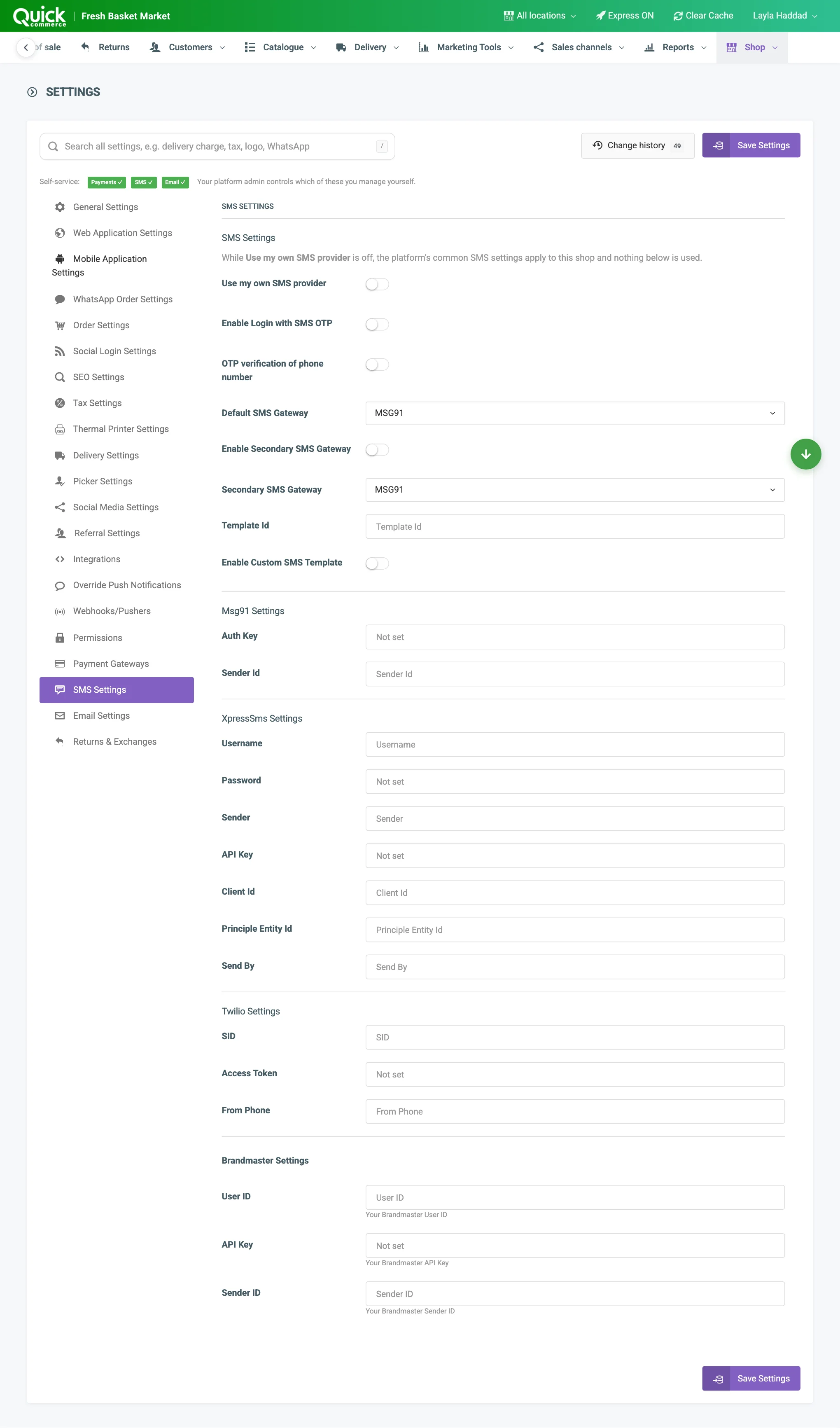Expand the Shop menu
The height and width of the screenshot is (1428, 840).
click(751, 47)
